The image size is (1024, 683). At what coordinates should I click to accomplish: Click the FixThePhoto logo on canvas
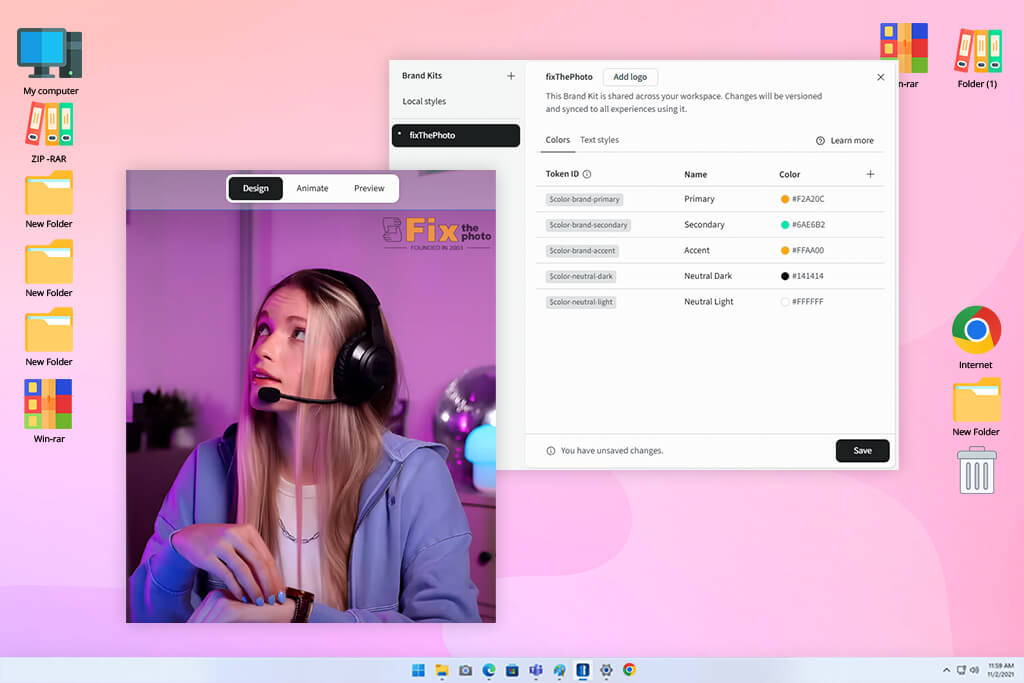coord(436,233)
